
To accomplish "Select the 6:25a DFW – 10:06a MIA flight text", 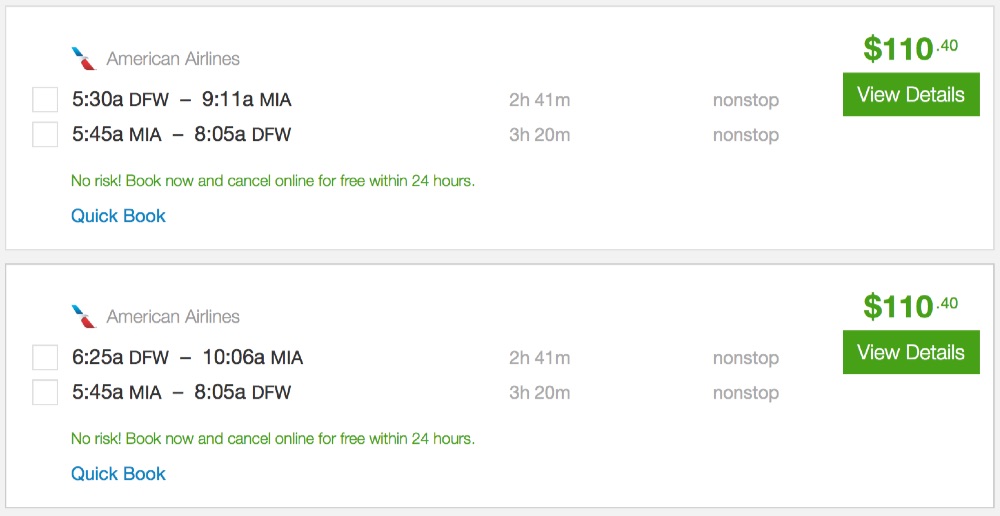I will pos(187,358).
